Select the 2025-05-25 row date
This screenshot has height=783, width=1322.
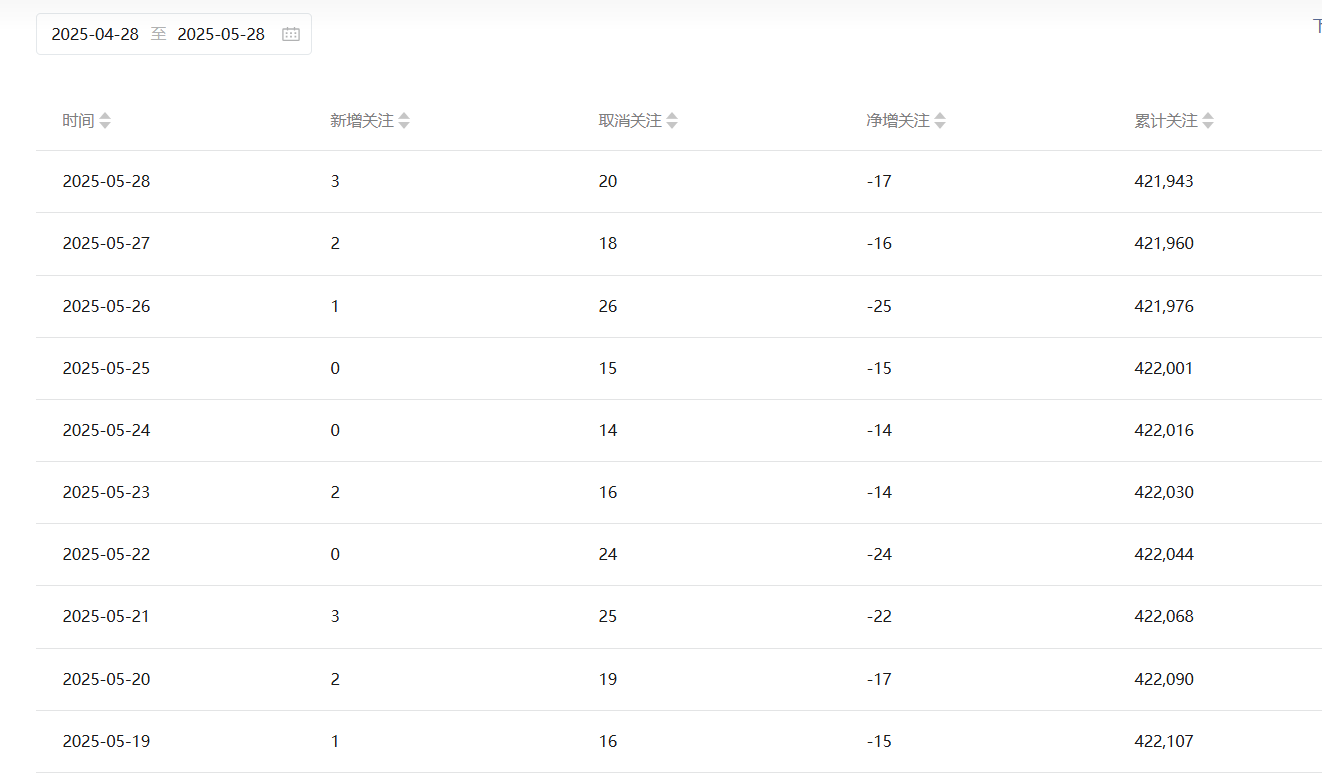[x=106, y=368]
